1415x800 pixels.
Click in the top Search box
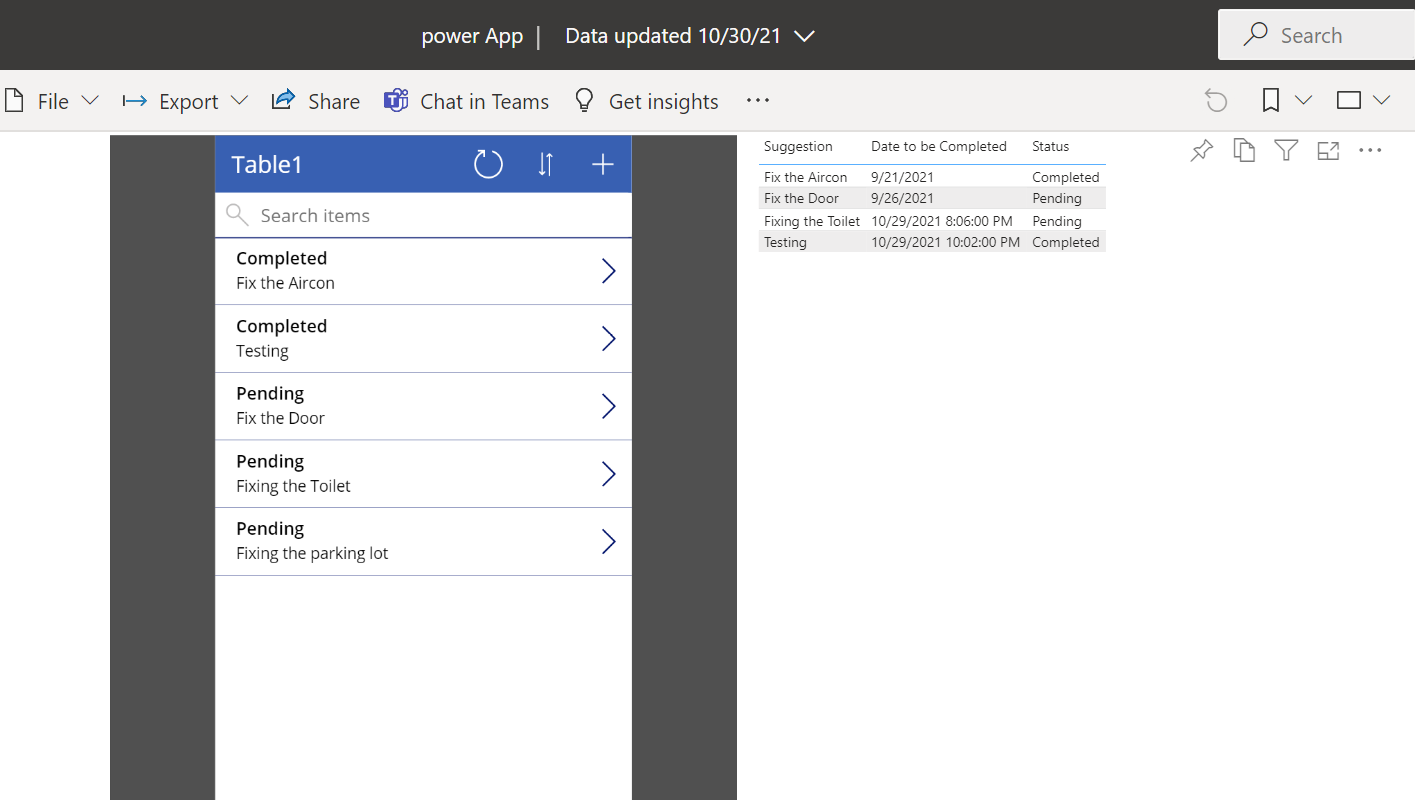pos(1316,35)
